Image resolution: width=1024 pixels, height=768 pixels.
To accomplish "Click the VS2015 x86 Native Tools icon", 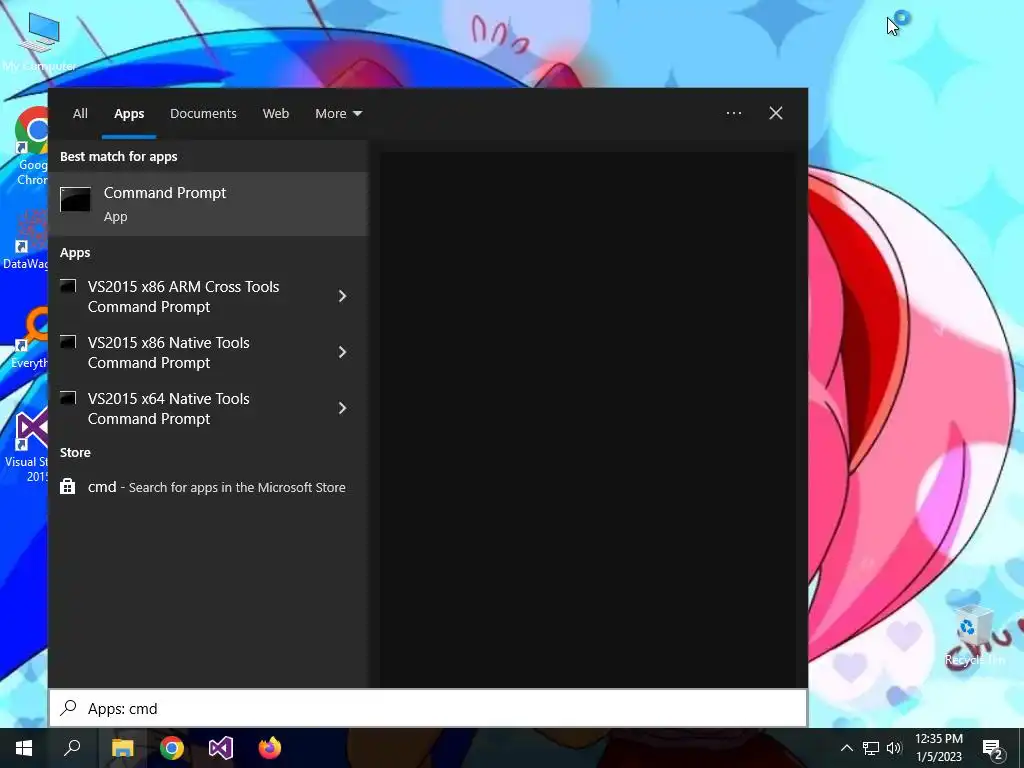I will click(68, 342).
